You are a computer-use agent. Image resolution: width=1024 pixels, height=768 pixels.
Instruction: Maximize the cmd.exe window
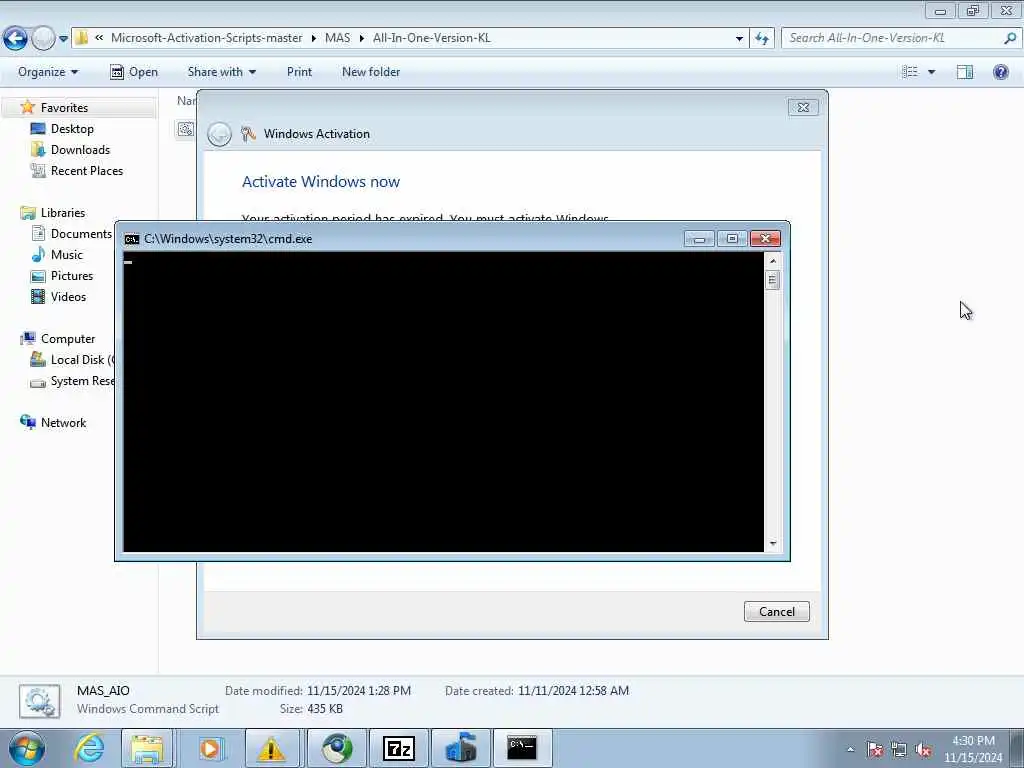(x=731, y=239)
